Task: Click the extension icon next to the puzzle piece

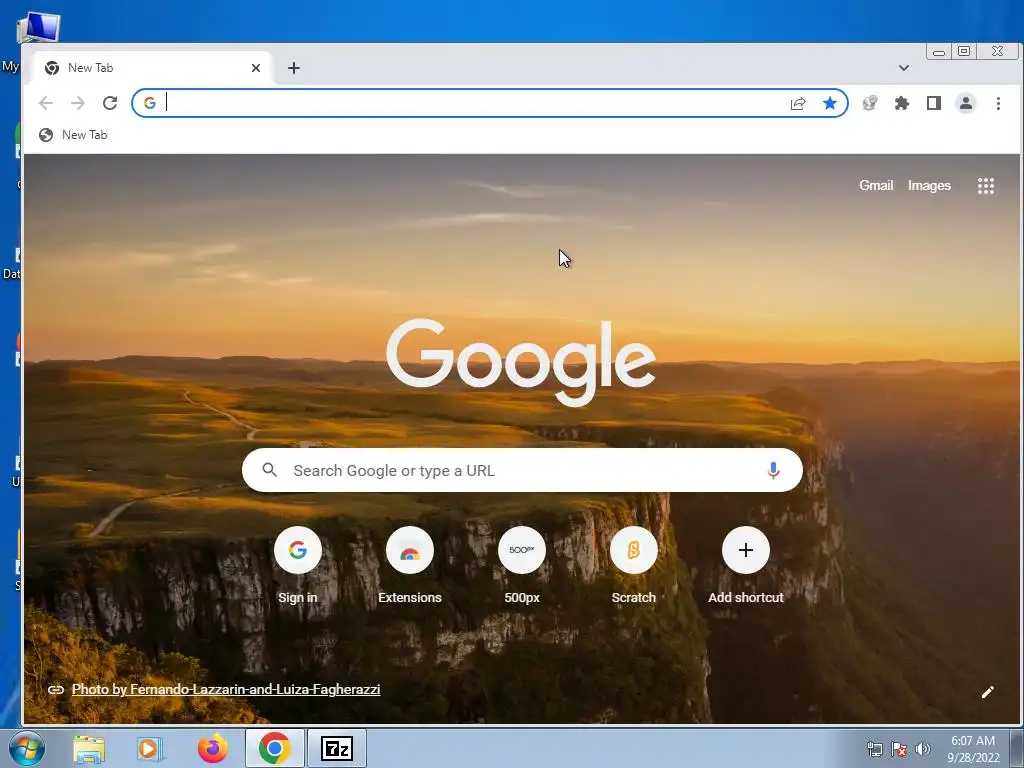Action: coord(870,103)
